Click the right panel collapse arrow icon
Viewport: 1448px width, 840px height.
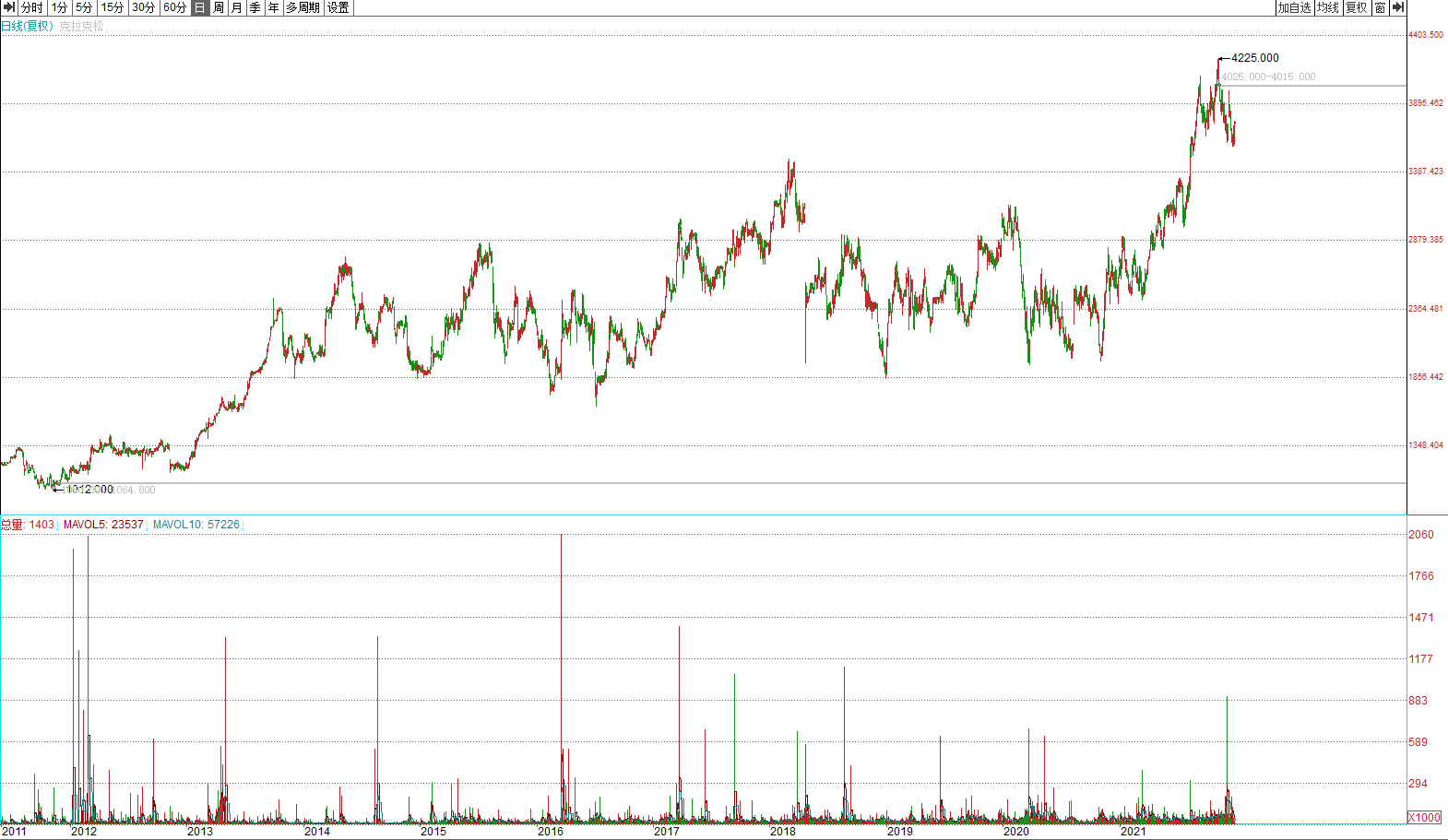[x=1398, y=7]
